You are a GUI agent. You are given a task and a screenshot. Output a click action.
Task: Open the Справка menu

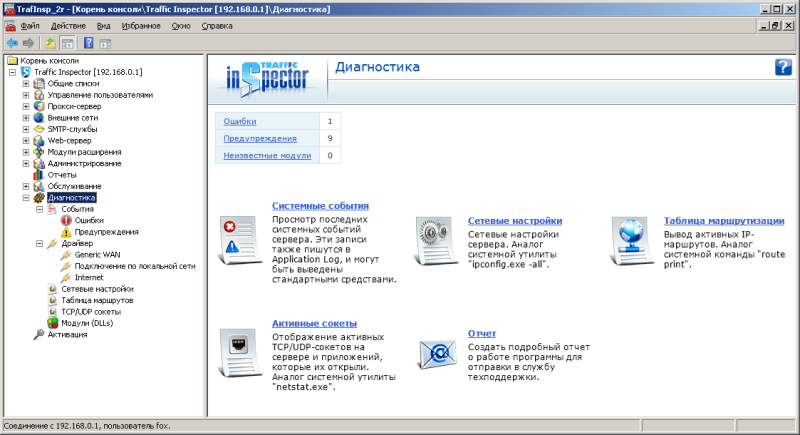coord(217,25)
